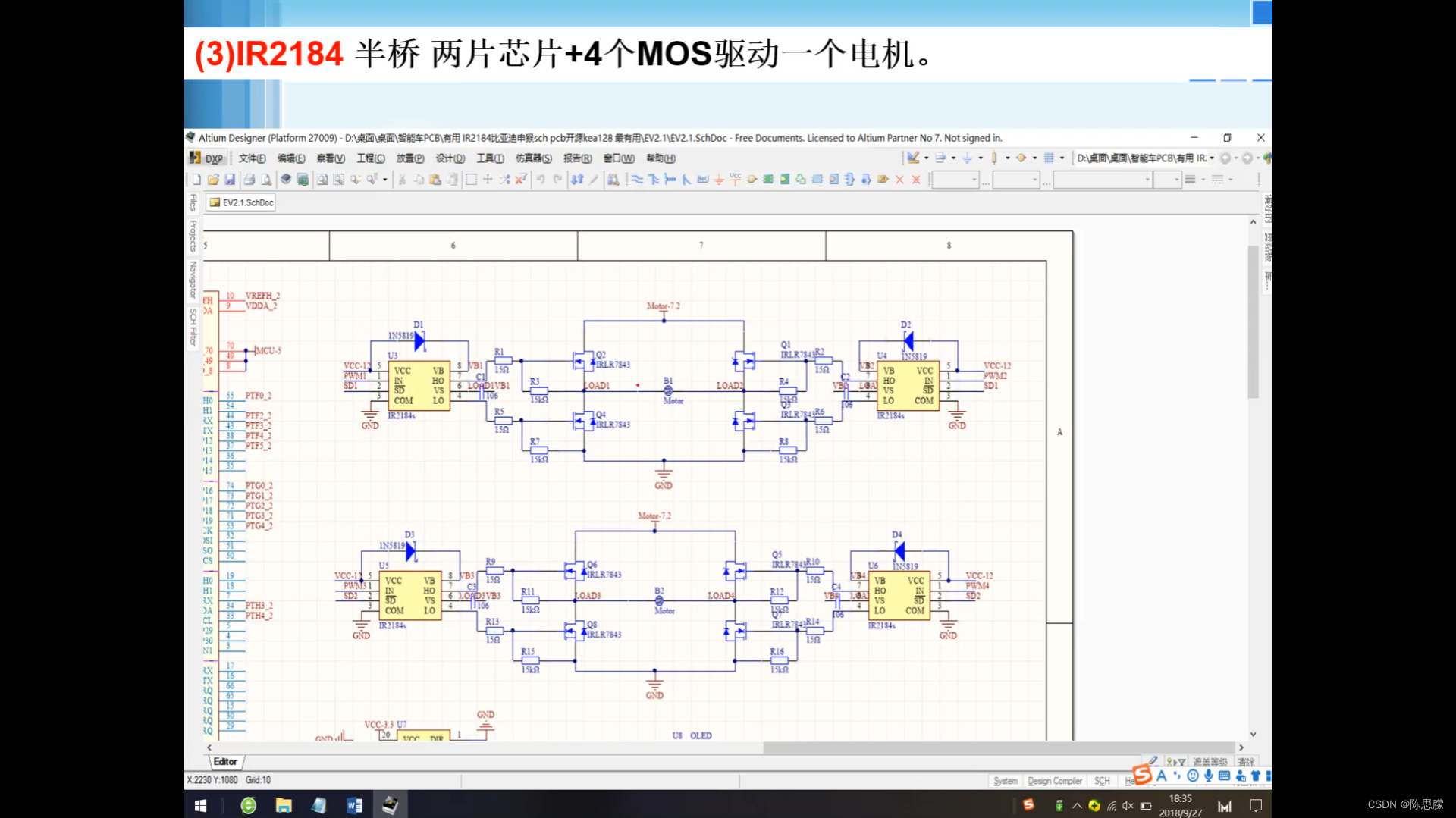
Task: Open the first empty formatting combo box
Action: 955,180
